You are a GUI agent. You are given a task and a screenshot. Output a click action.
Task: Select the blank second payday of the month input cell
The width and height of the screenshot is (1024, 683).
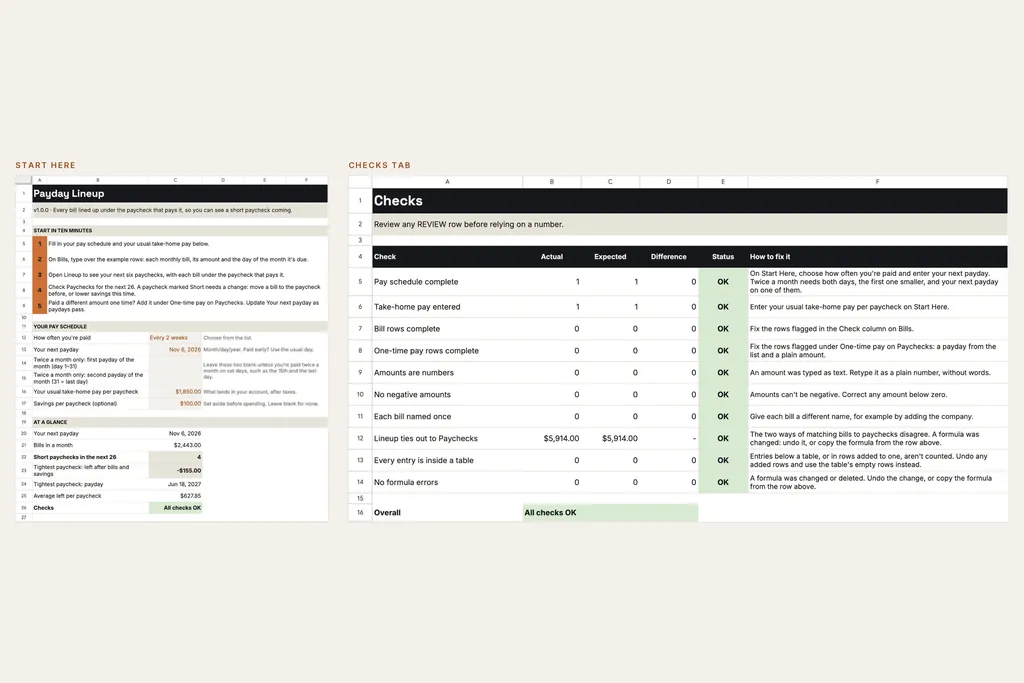click(x=175, y=378)
